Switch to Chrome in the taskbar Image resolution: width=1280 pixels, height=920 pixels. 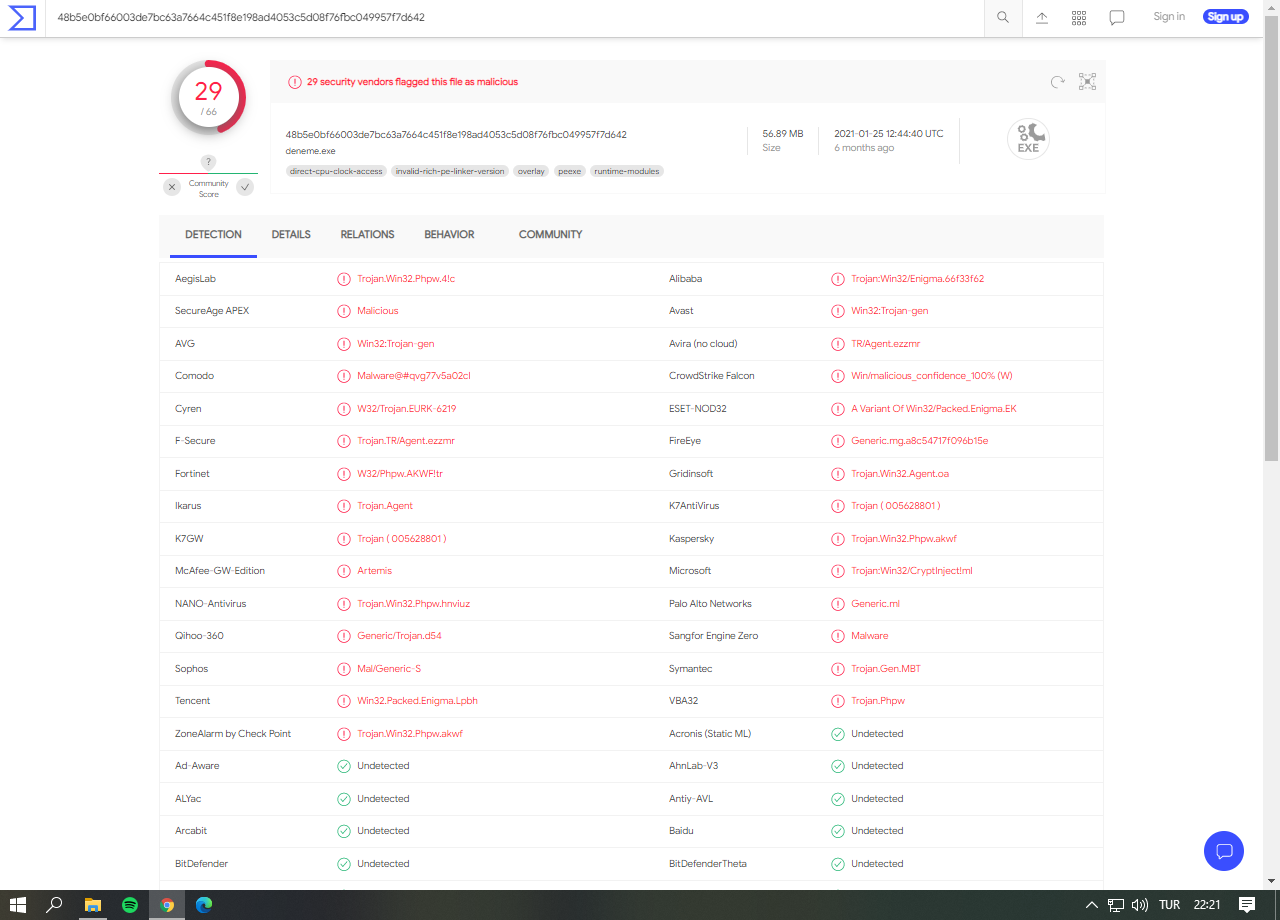(167, 905)
